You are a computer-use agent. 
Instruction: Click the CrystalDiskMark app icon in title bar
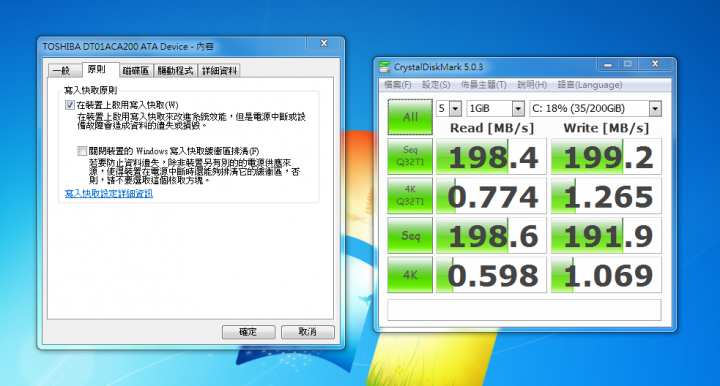point(384,67)
